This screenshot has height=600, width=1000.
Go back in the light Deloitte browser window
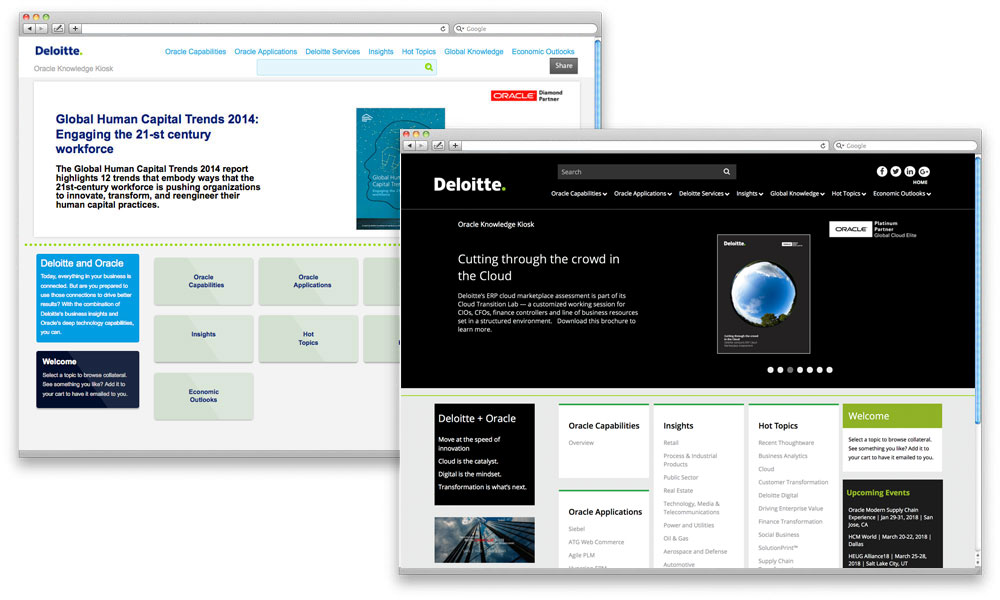pyautogui.click(x=29, y=29)
